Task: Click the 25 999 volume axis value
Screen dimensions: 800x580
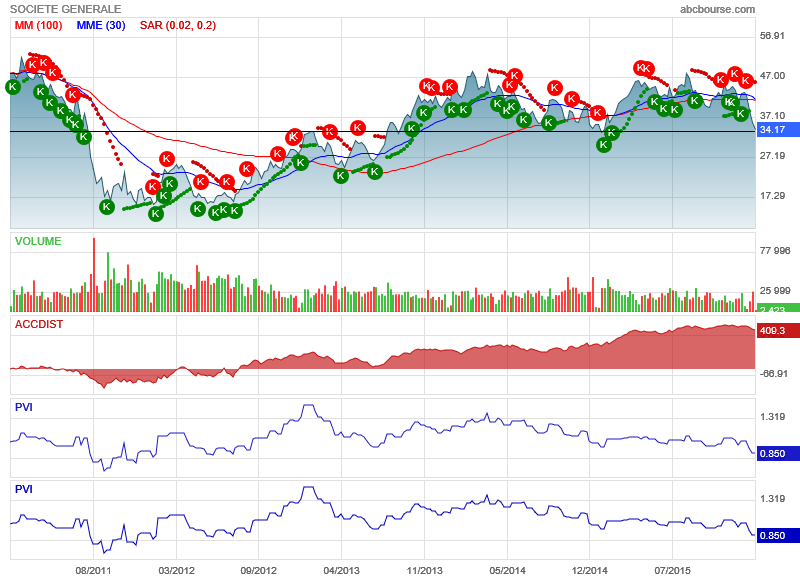Action: click(x=775, y=291)
